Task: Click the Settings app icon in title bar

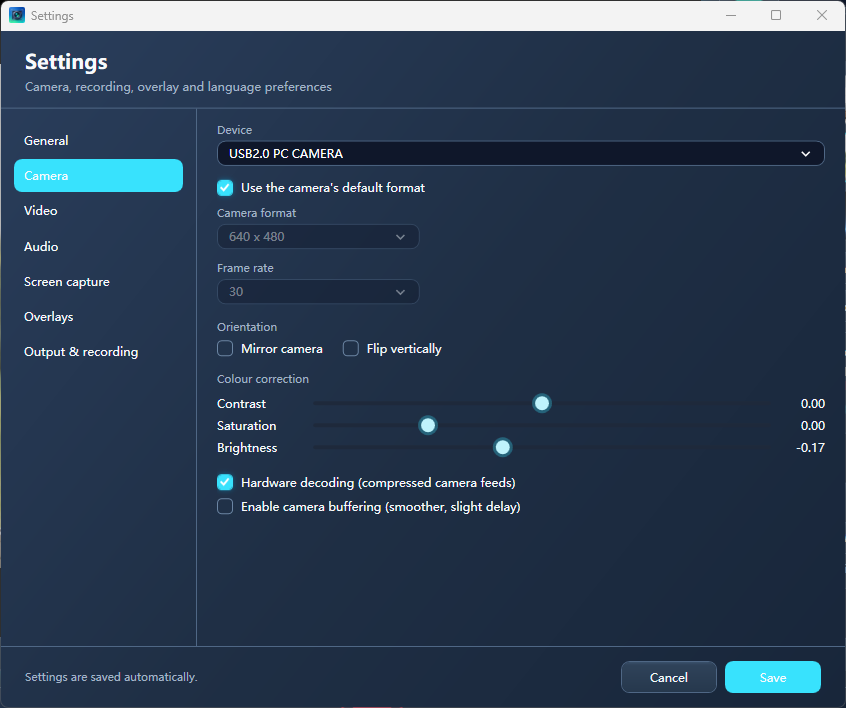Action: click(x=17, y=15)
